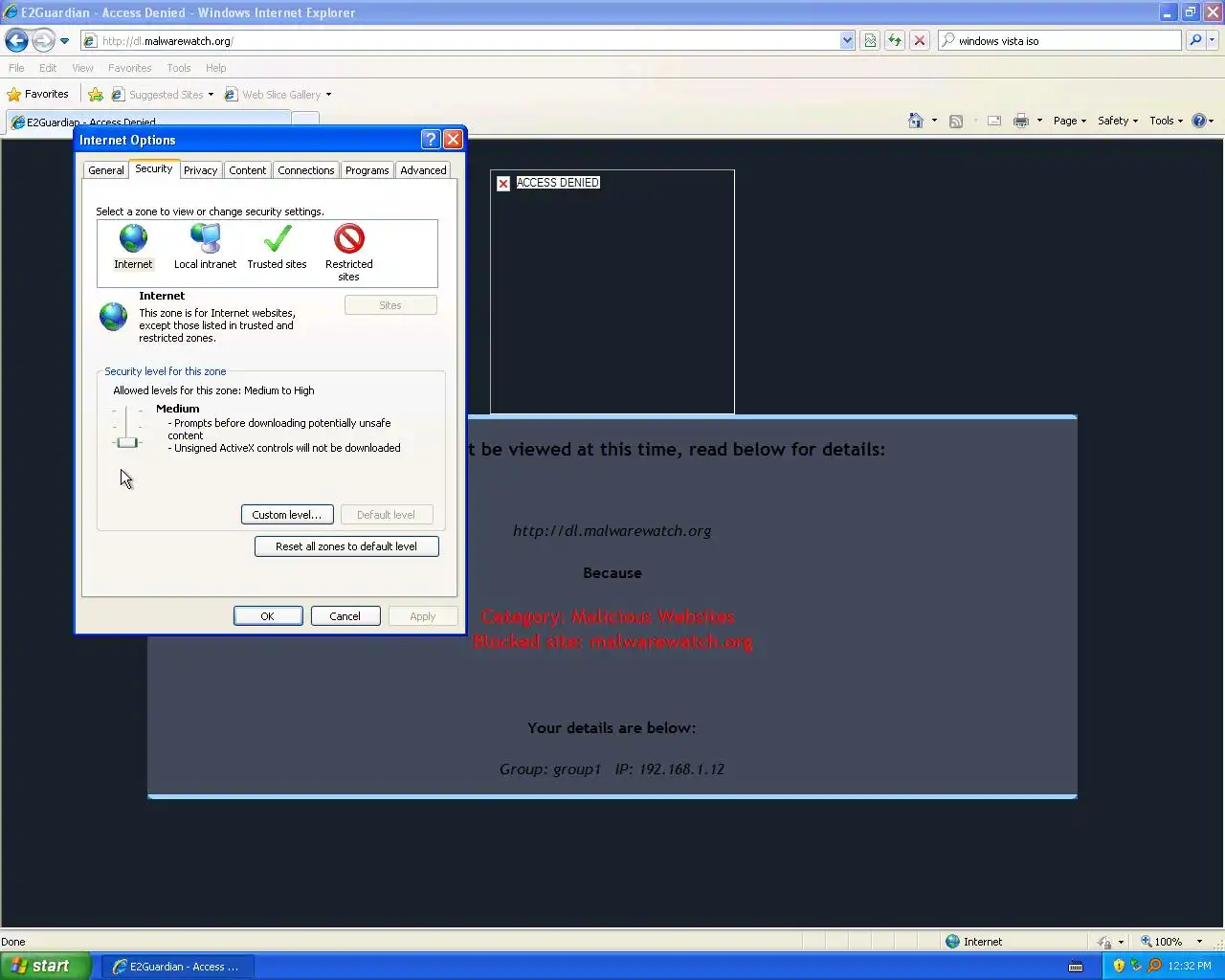Click in the address bar URL field
This screenshot has height=980, width=1225.
click(459, 40)
